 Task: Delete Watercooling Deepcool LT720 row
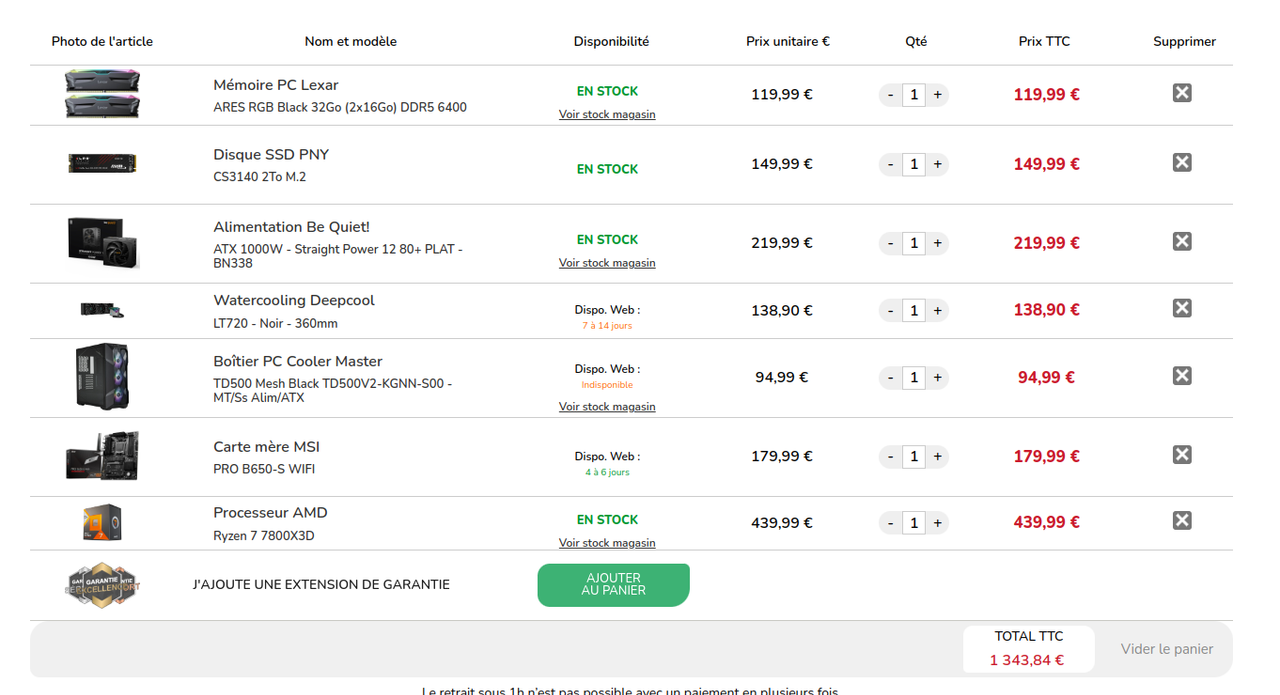click(x=1182, y=308)
